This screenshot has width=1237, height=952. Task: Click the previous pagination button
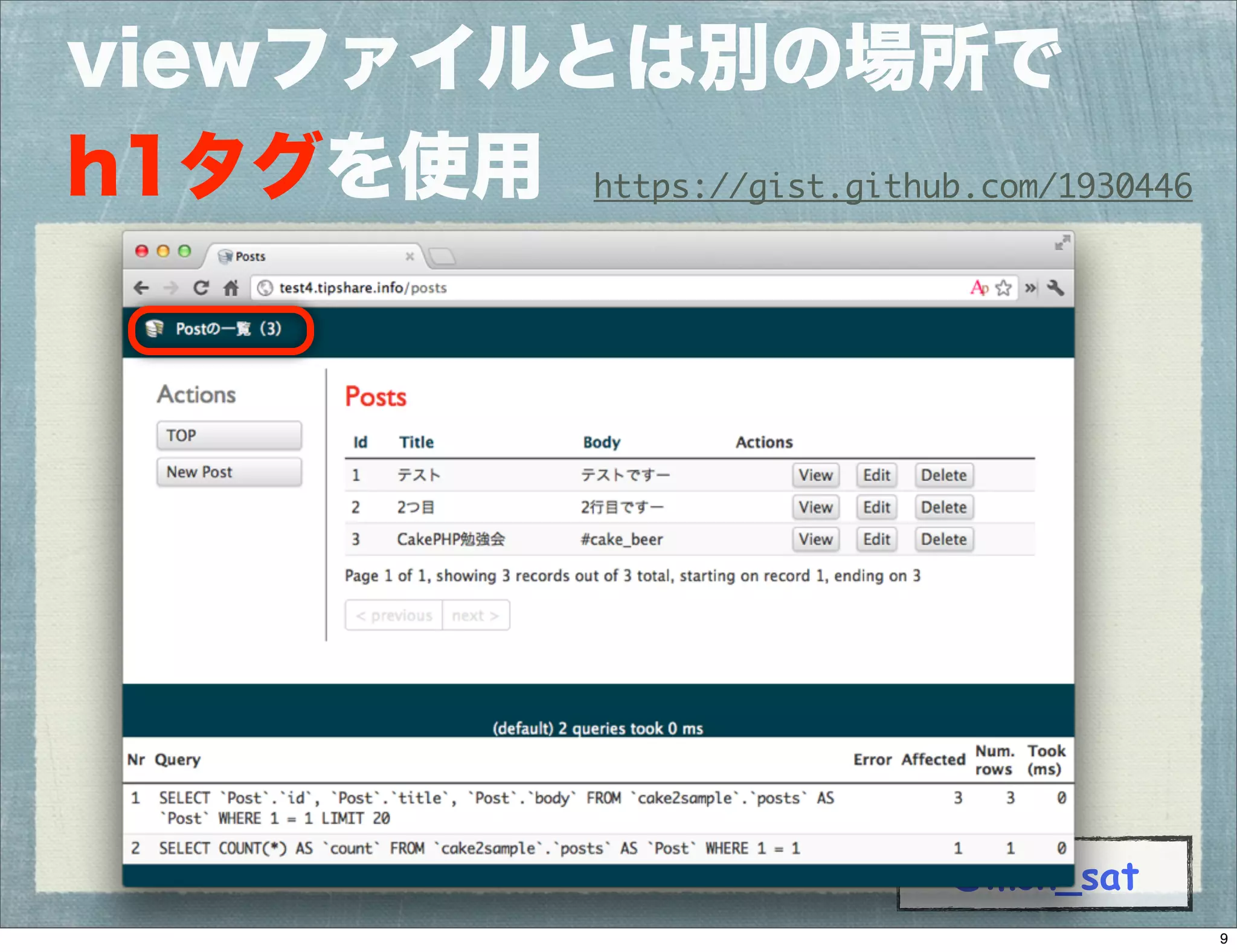tap(394, 616)
